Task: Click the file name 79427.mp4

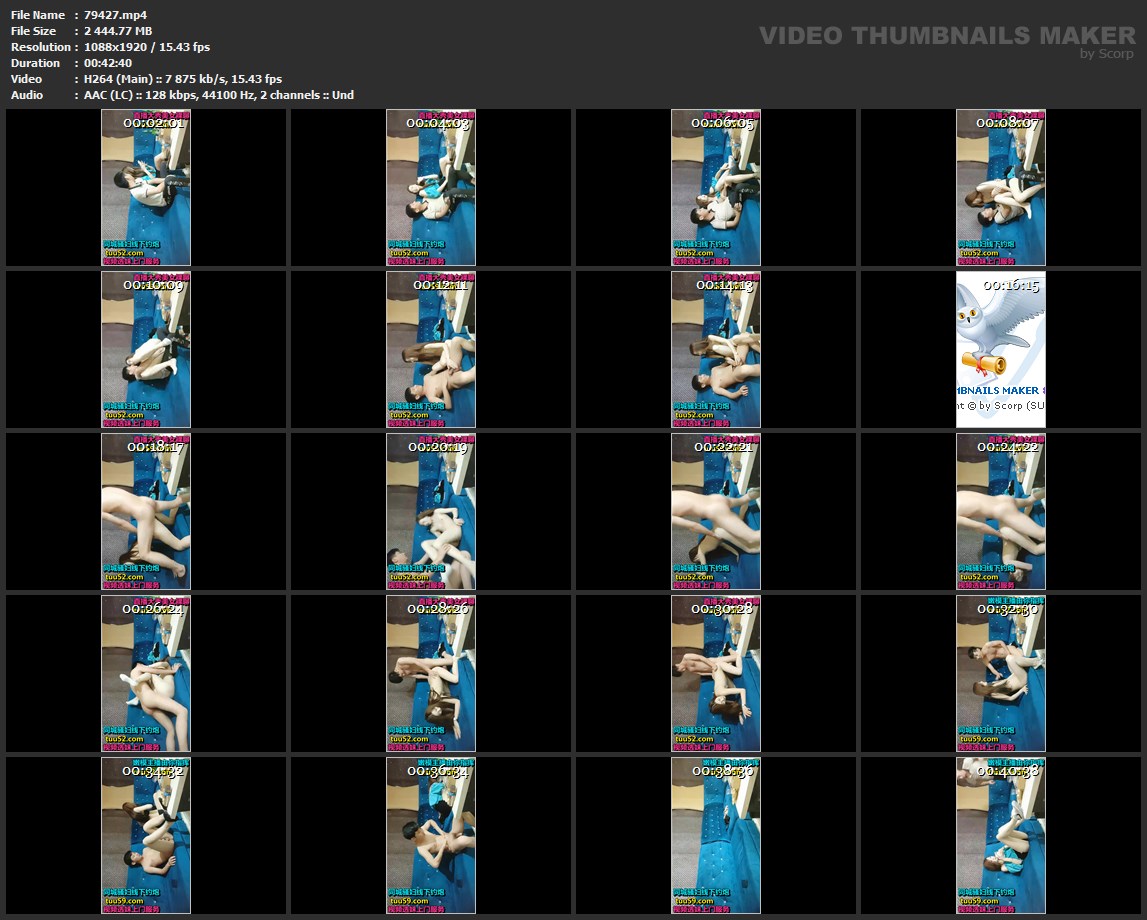Action: pos(115,15)
